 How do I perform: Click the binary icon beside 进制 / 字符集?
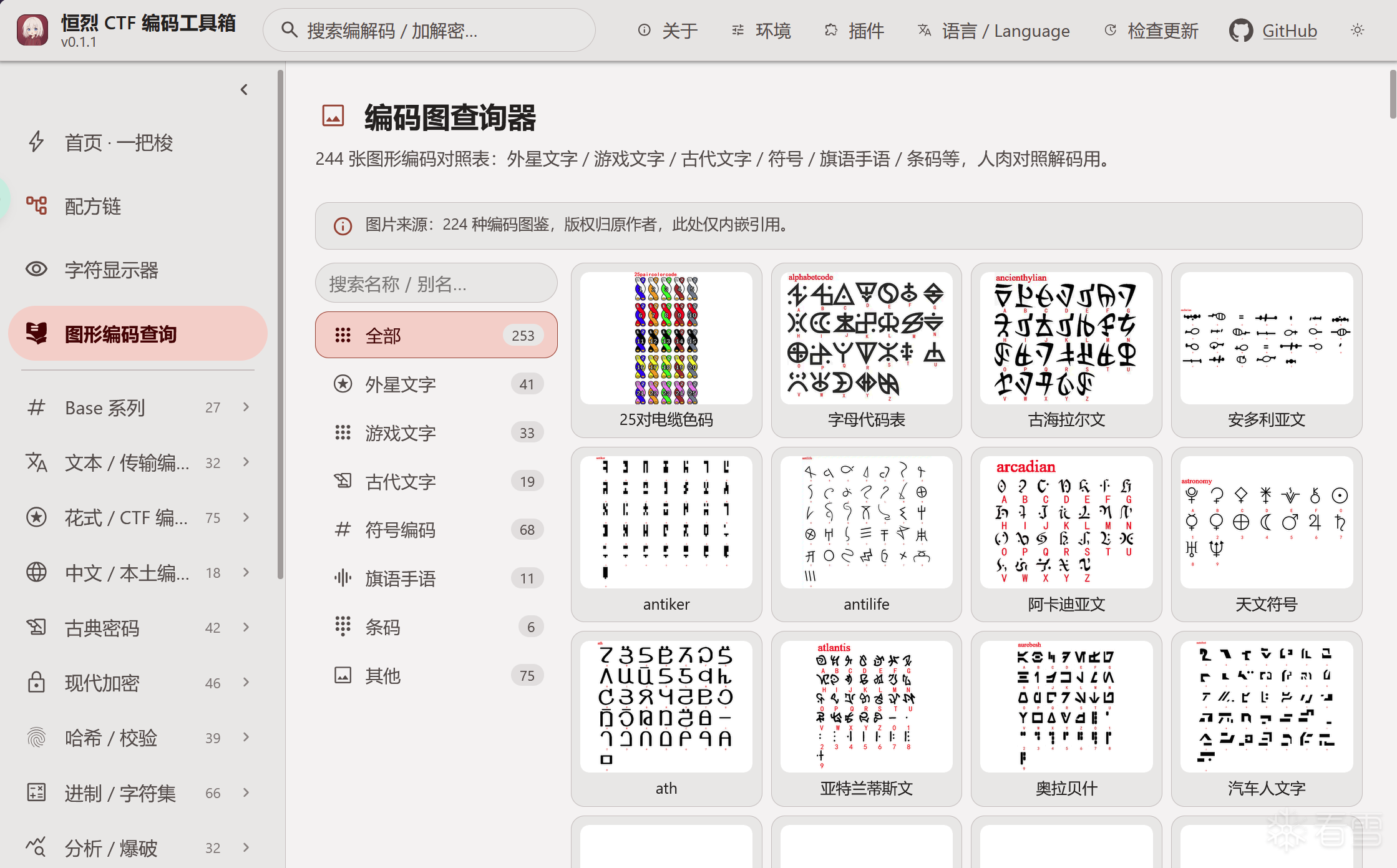pos(36,792)
